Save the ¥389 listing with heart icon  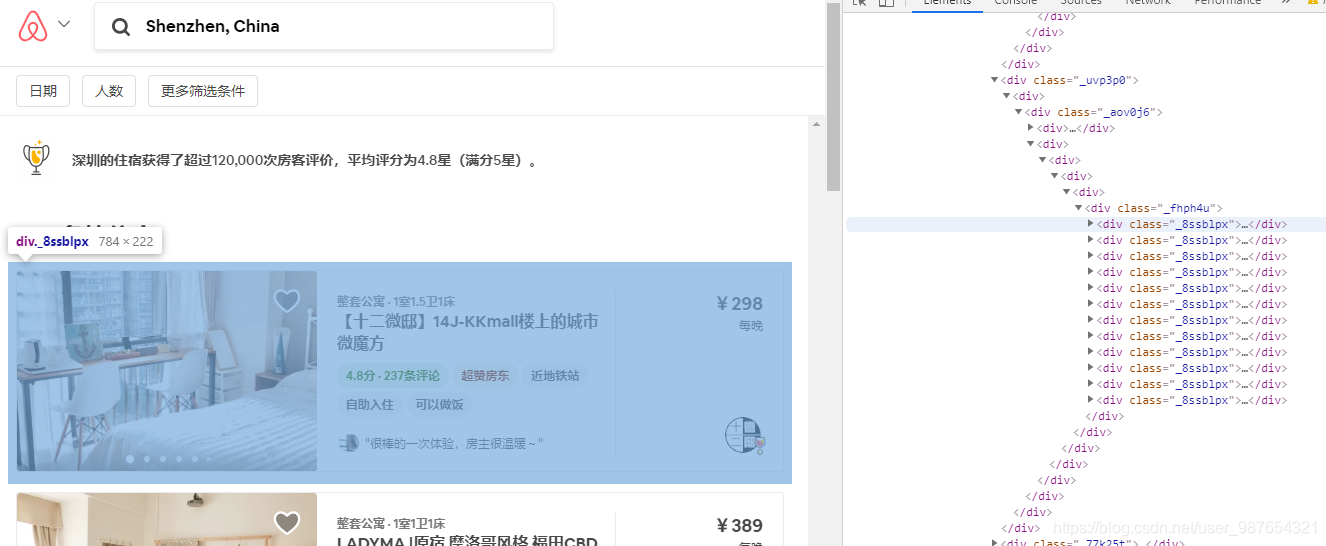(x=287, y=522)
